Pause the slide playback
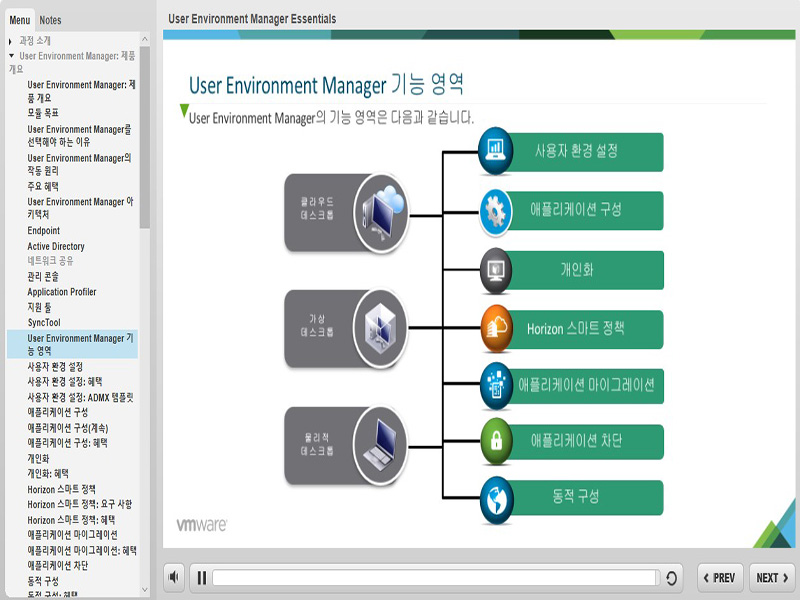The image size is (800, 600). click(x=202, y=578)
